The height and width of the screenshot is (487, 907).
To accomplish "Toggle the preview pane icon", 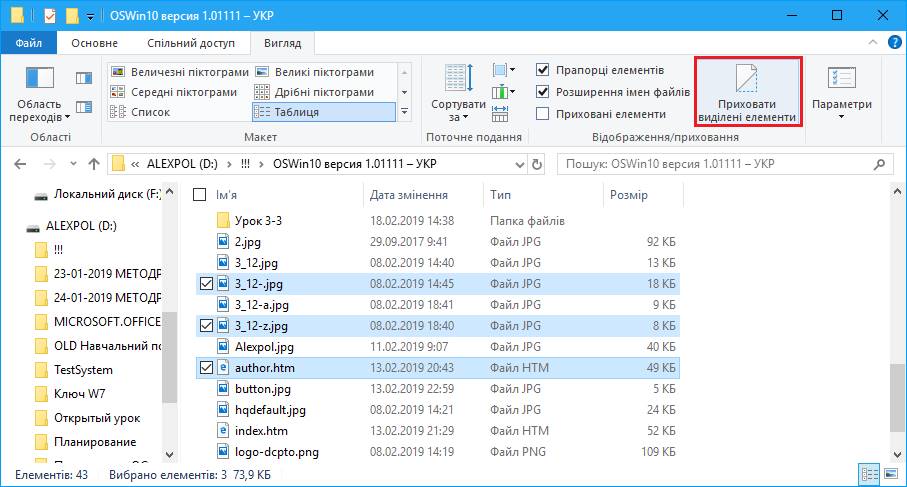I will pyautogui.click(x=84, y=78).
